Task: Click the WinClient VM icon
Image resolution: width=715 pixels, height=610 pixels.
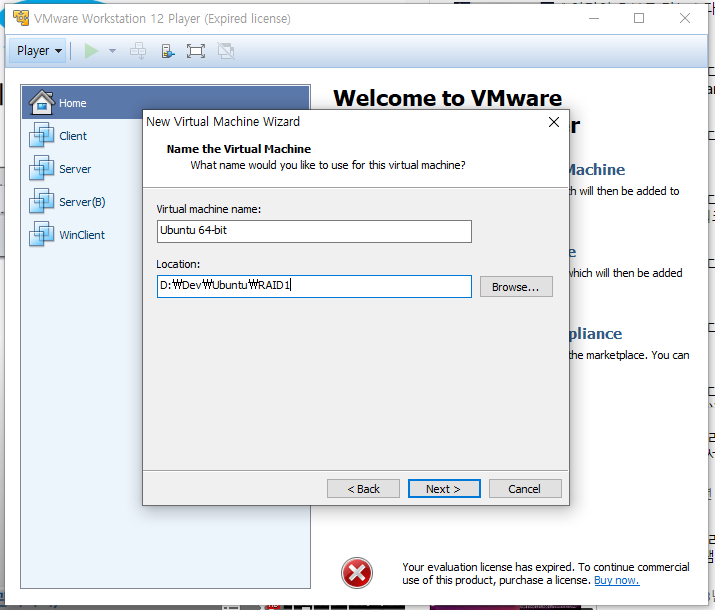Action: click(41, 234)
